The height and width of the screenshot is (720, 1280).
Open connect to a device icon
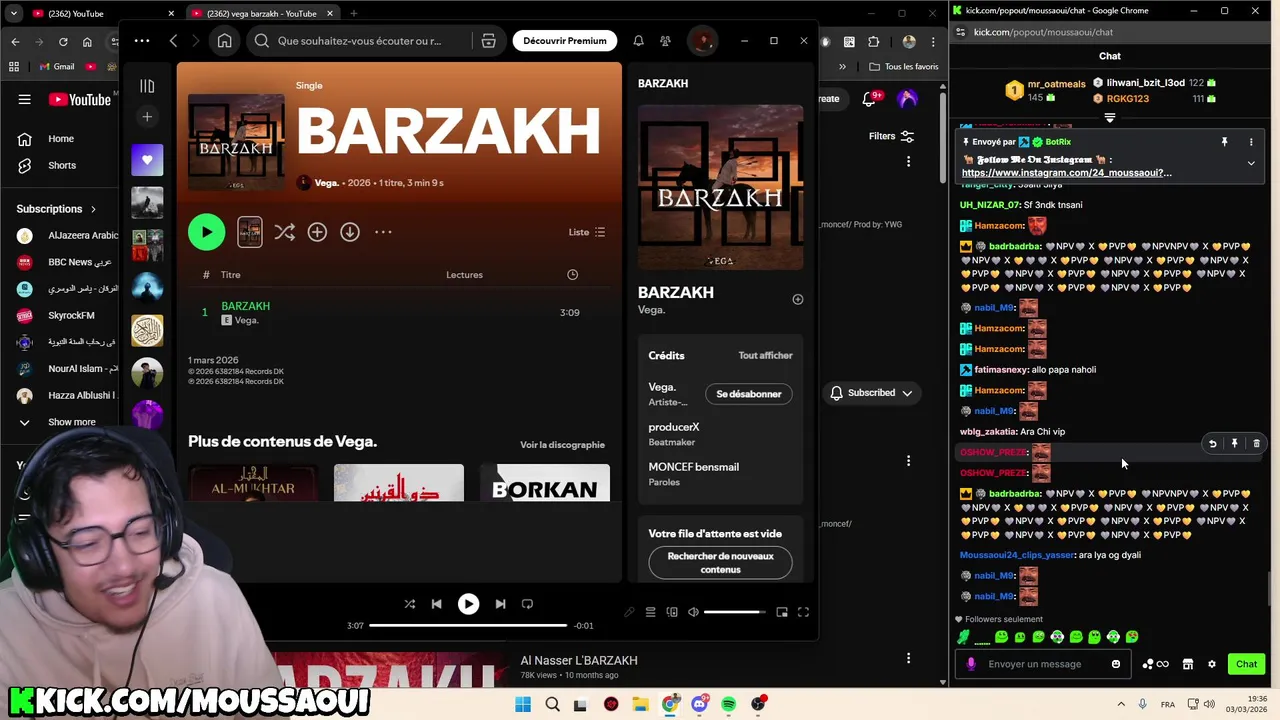[x=672, y=612]
